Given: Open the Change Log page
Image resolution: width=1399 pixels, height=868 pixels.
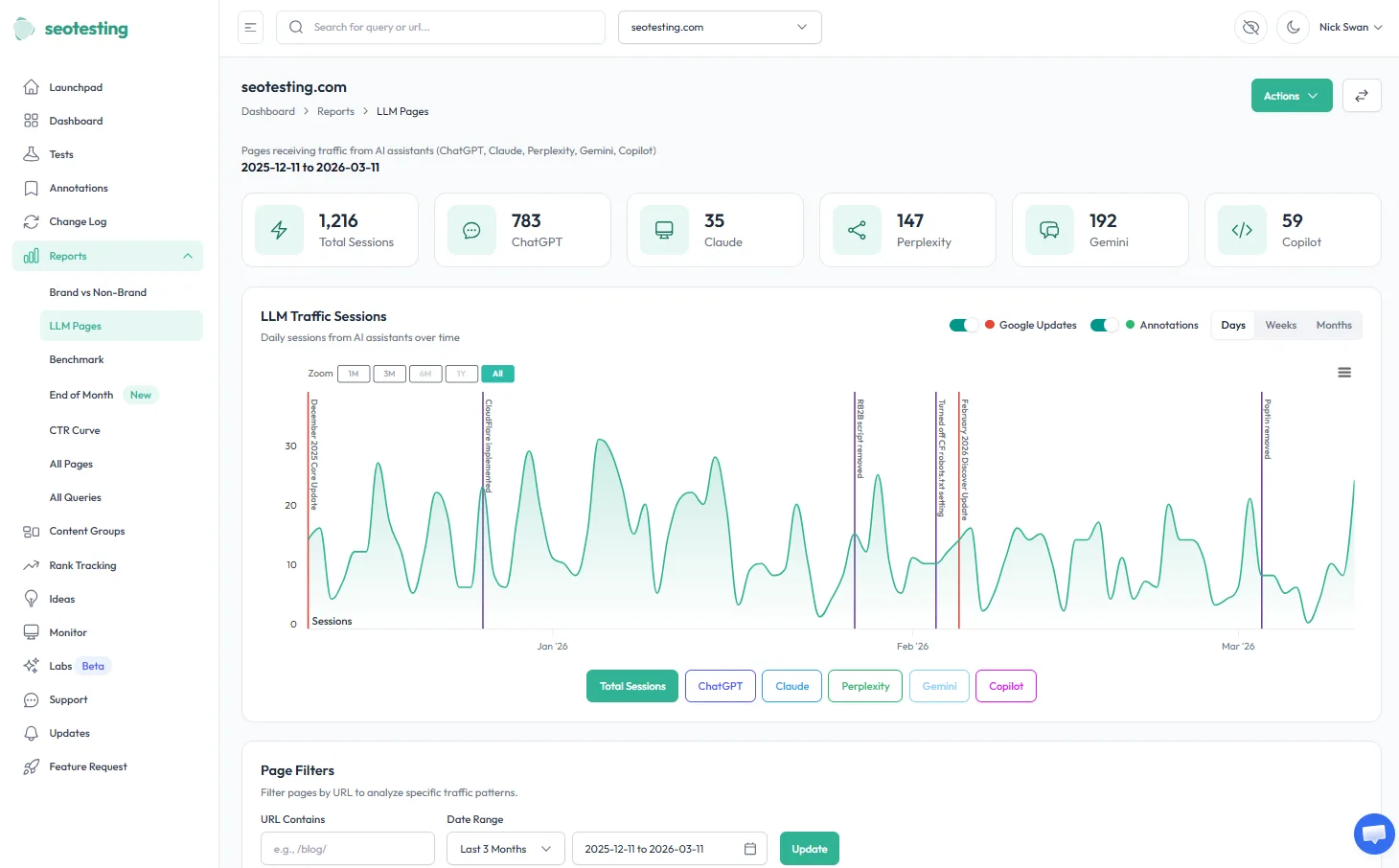Looking at the screenshot, I should pos(77,221).
